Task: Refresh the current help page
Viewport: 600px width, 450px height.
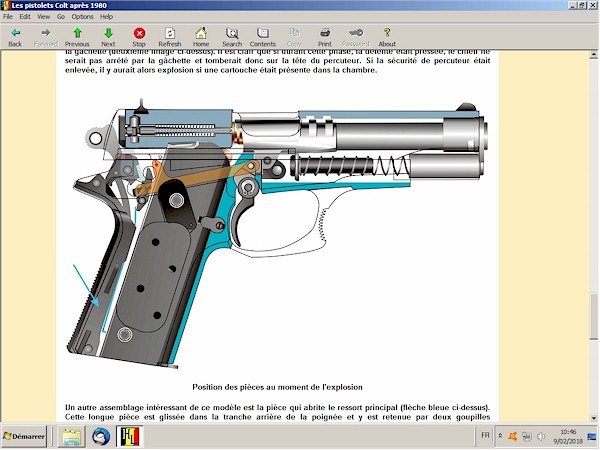Action: tap(170, 37)
